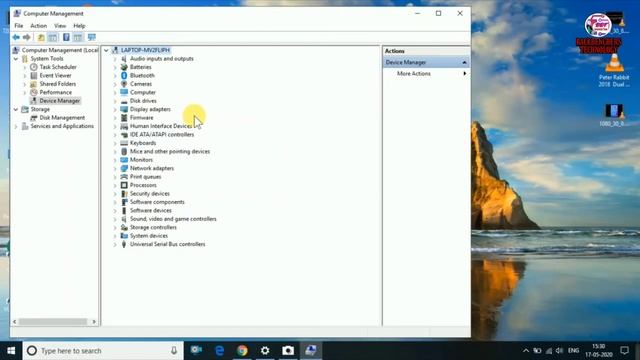The image size is (640, 360).
Task: Select IDE ATA/ATAPI controllers category
Action: (x=162, y=134)
